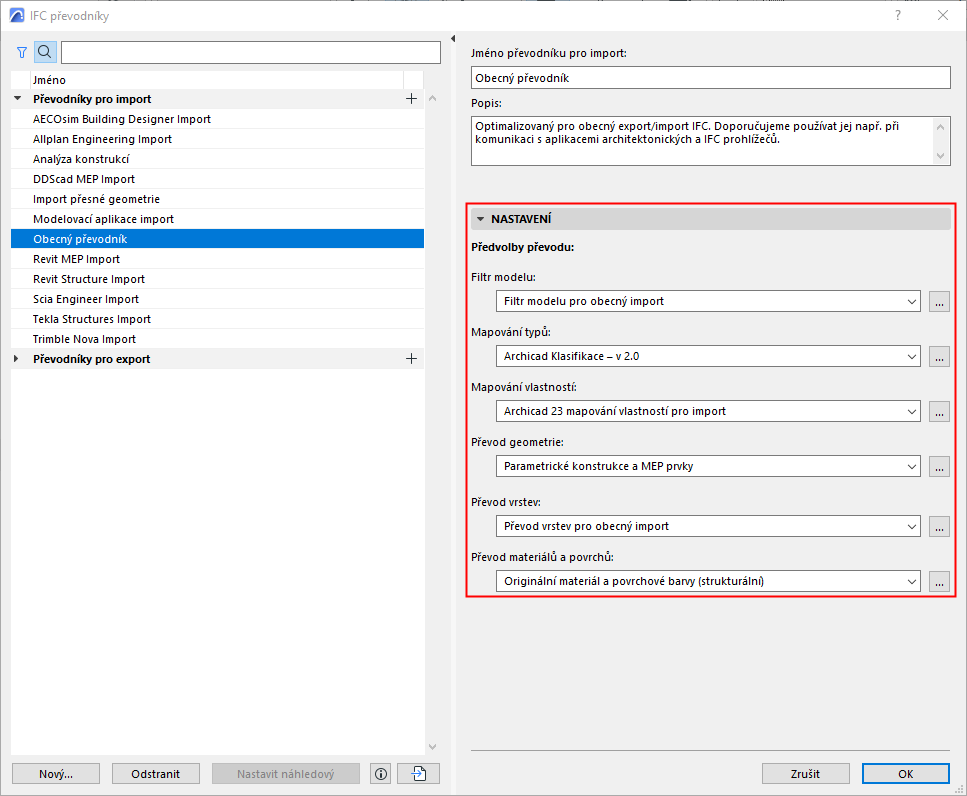The height and width of the screenshot is (796, 967).
Task: Add new import translator with plus icon
Action: (411, 99)
